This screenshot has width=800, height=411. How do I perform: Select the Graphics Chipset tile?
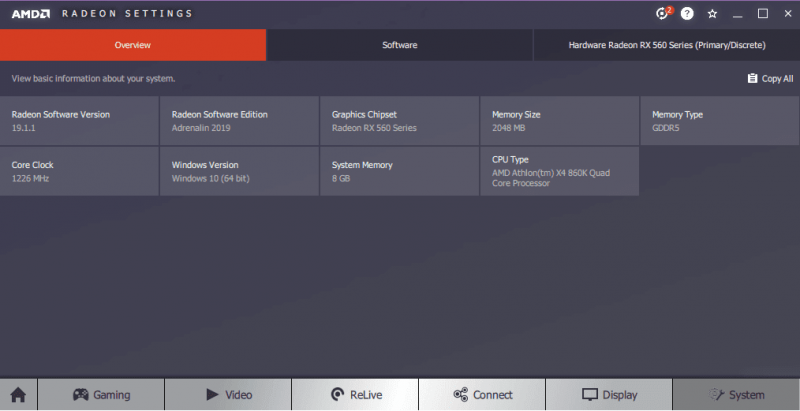(399, 121)
